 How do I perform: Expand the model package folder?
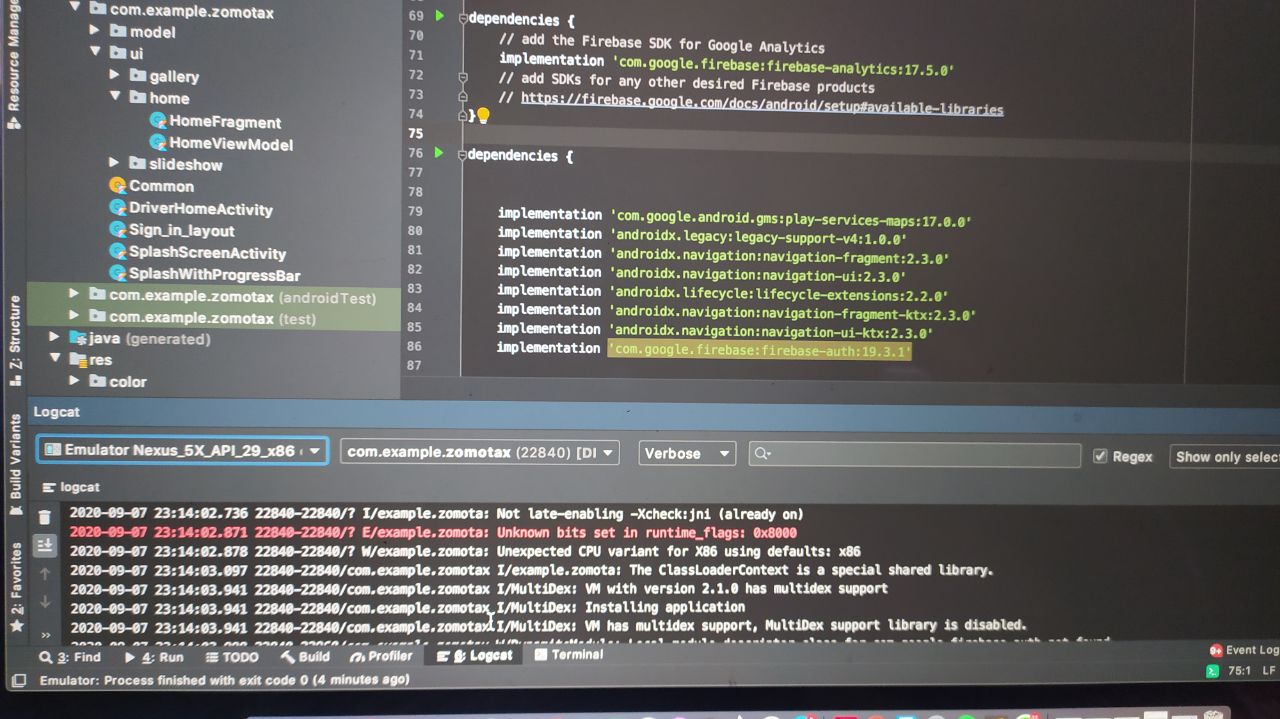pyautogui.click(x=94, y=30)
